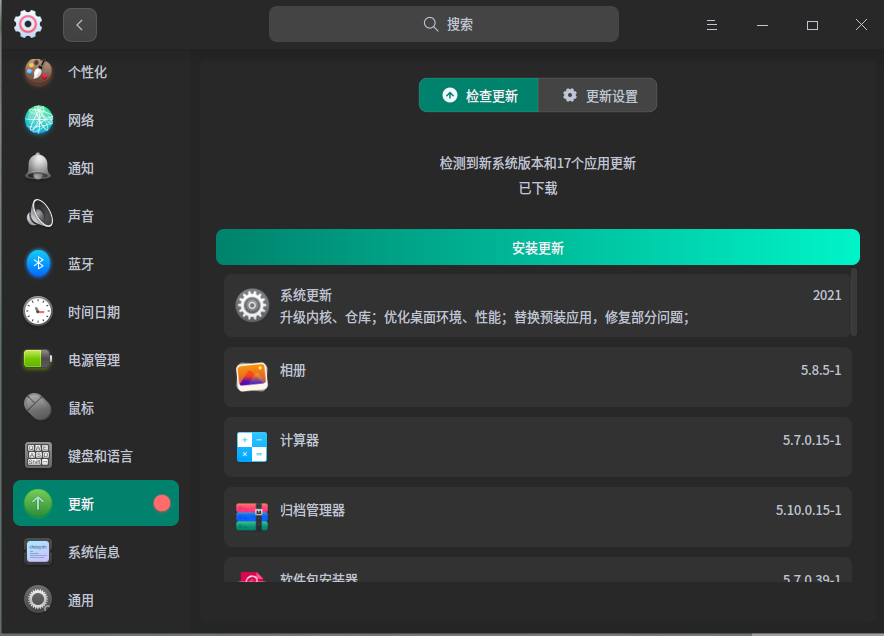Viewport: 884px width, 636px height.
Task: Close the control center window
Action: (861, 25)
